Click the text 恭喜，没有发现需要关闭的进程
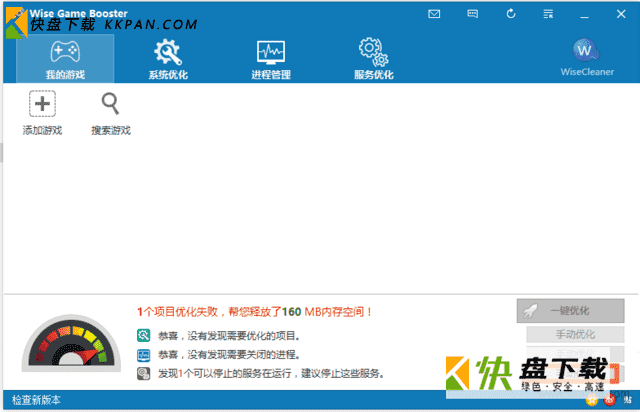Image resolution: width=640 pixels, height=412 pixels. [x=229, y=355]
